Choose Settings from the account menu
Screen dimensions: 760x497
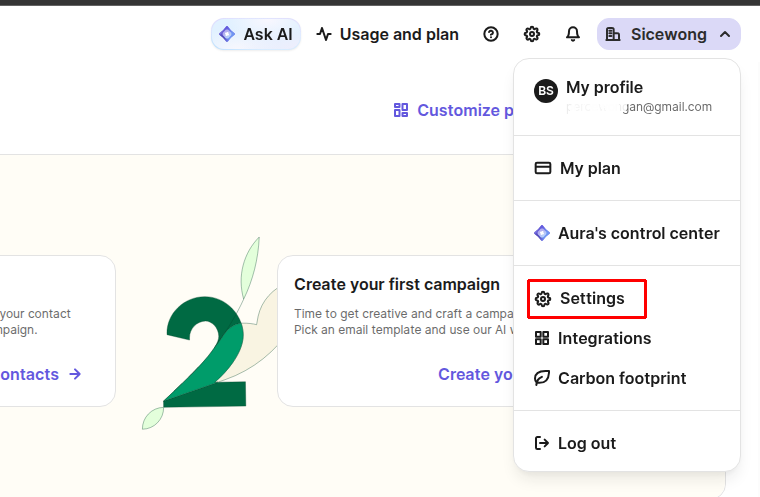[x=587, y=299]
